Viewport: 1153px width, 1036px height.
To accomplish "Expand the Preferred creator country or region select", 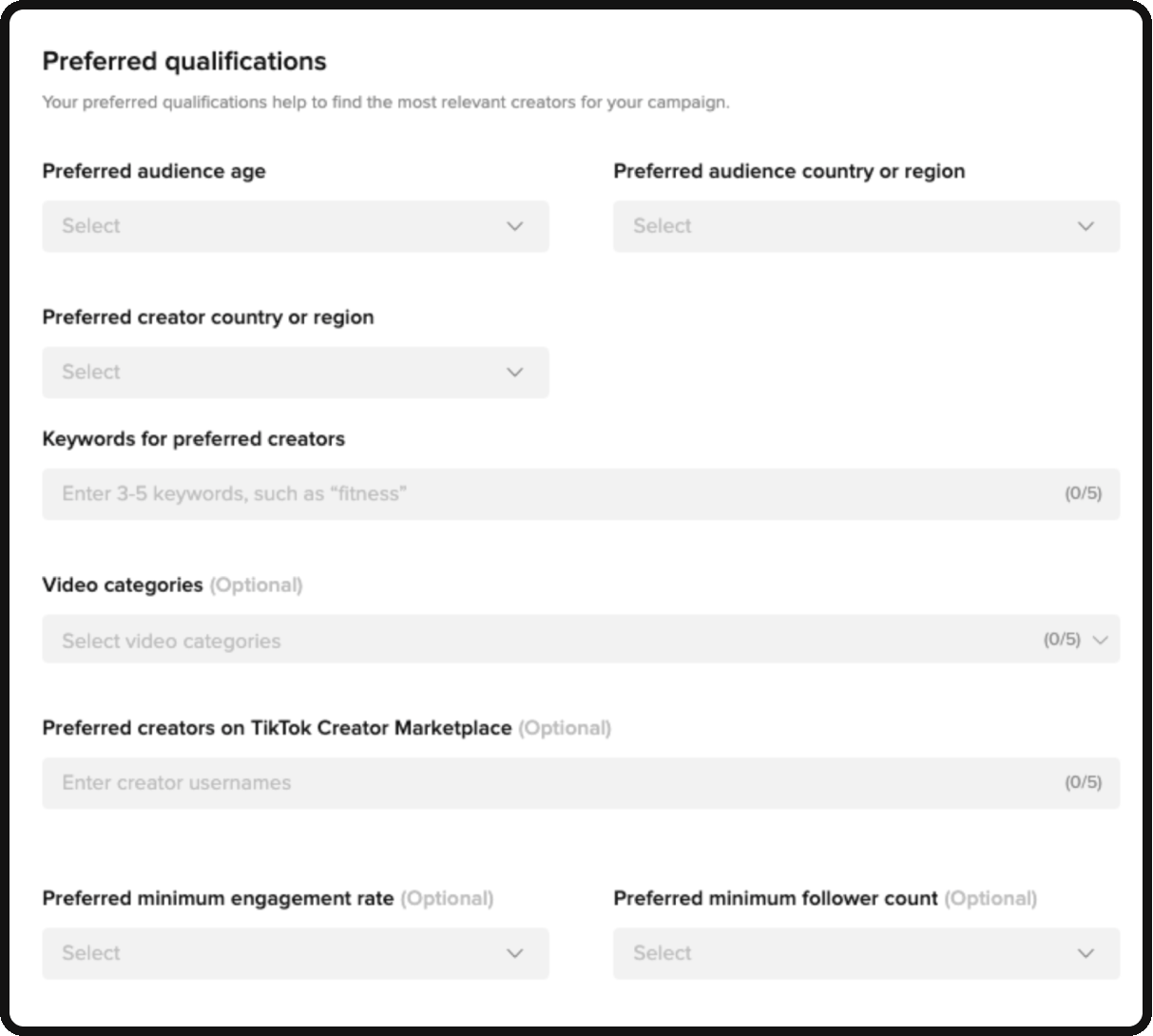I will tap(296, 373).
